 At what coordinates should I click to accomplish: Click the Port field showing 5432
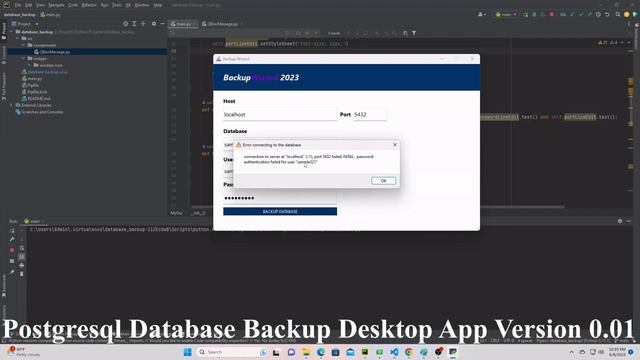pyautogui.click(x=369, y=115)
